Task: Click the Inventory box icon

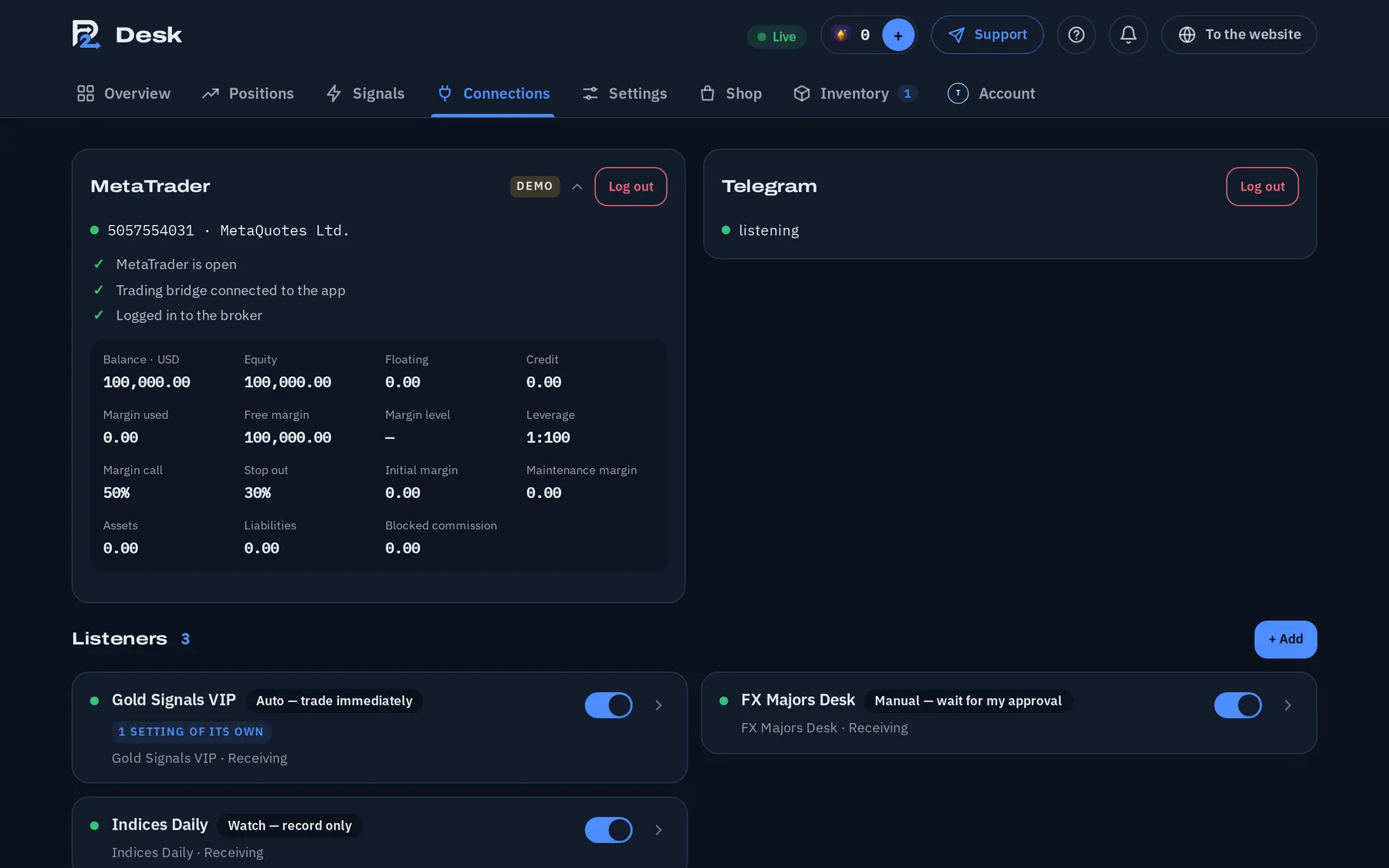Action: (802, 93)
